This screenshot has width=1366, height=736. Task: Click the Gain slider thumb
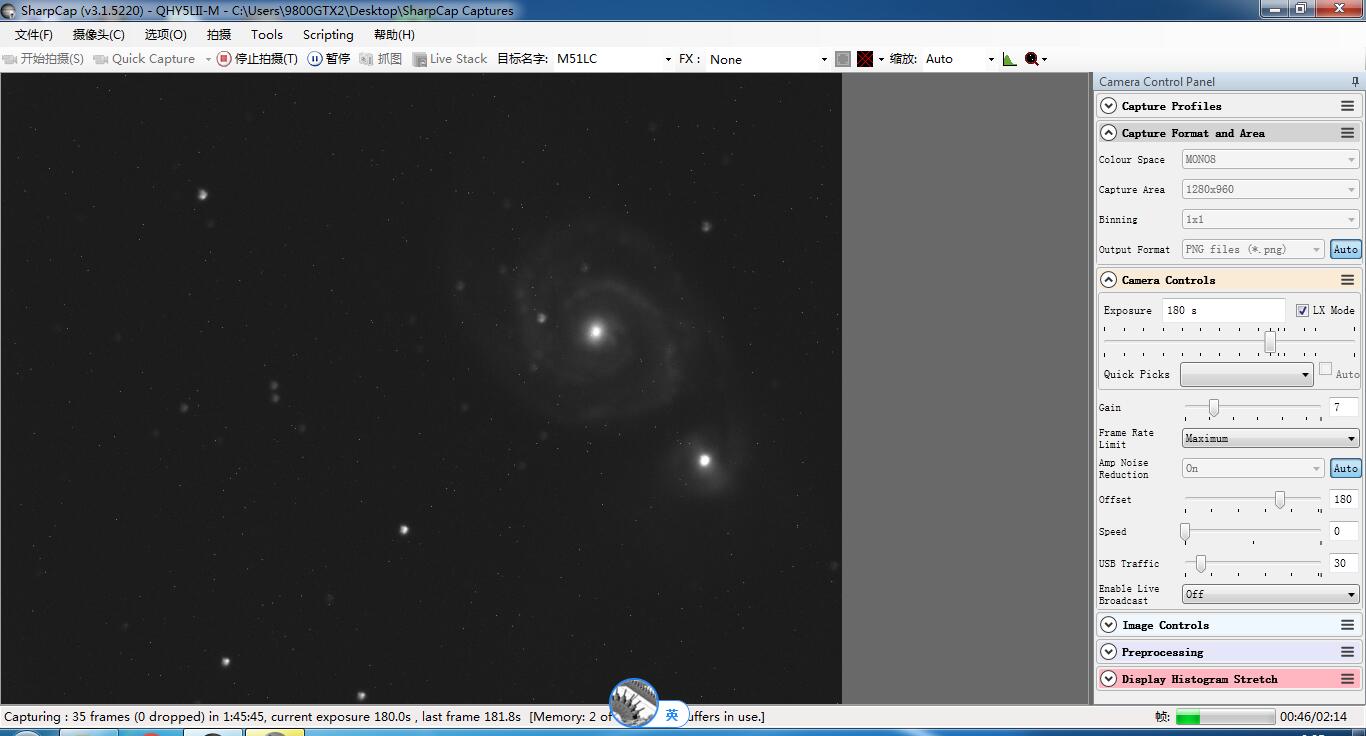(1213, 407)
